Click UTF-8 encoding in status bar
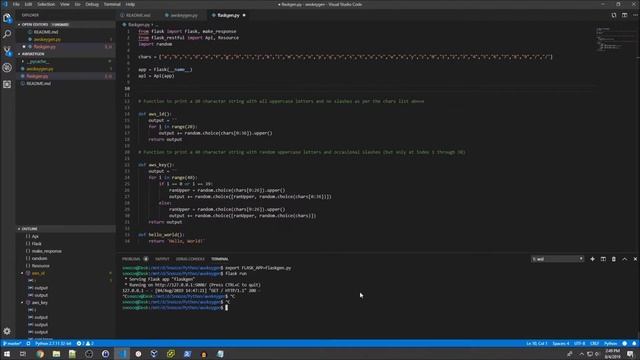Image resolution: width=640 pixels, height=360 pixels. [x=580, y=343]
